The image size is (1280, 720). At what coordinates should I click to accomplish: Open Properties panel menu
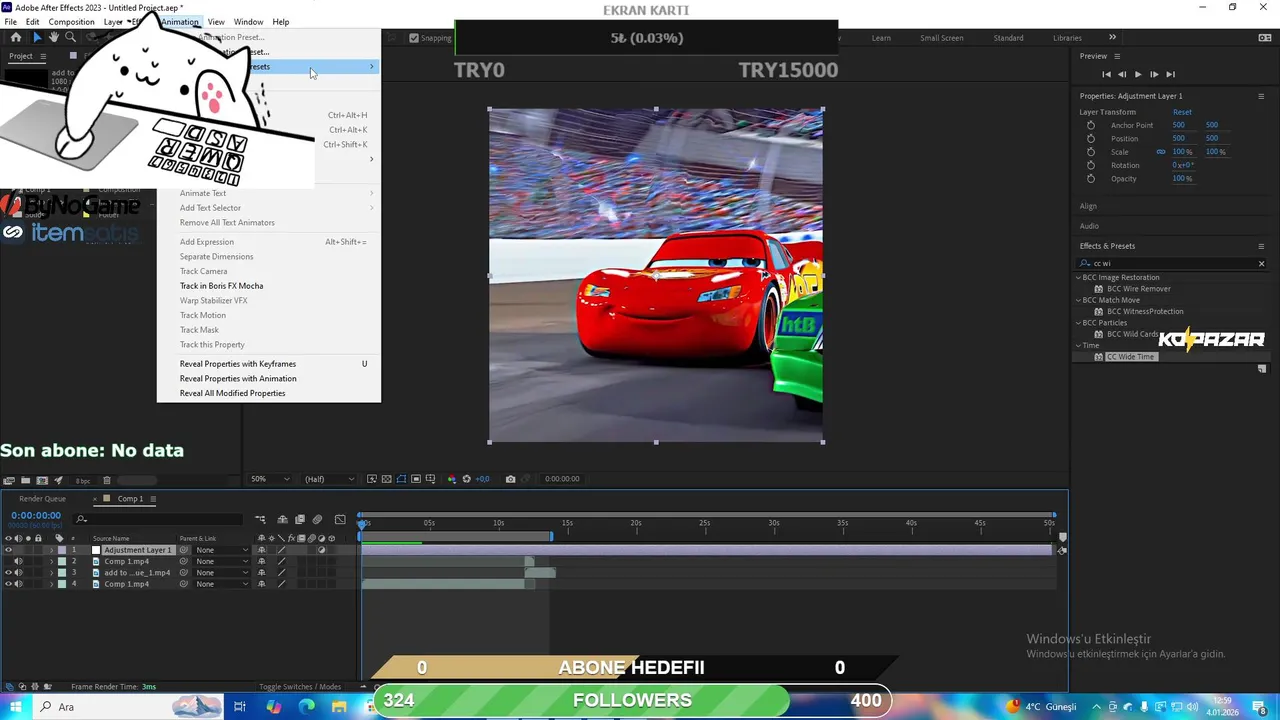[1261, 96]
